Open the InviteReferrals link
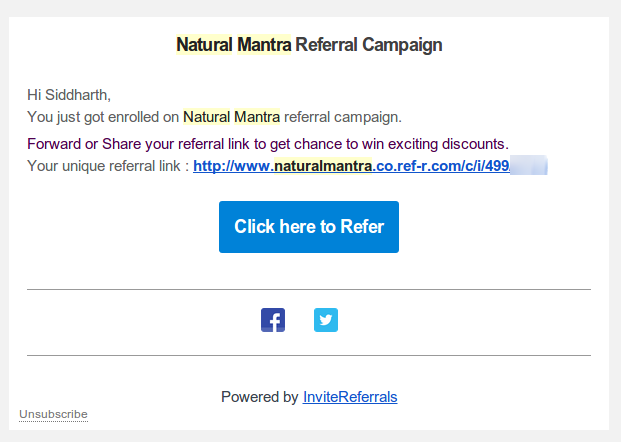The width and height of the screenshot is (621, 442). pos(350,397)
